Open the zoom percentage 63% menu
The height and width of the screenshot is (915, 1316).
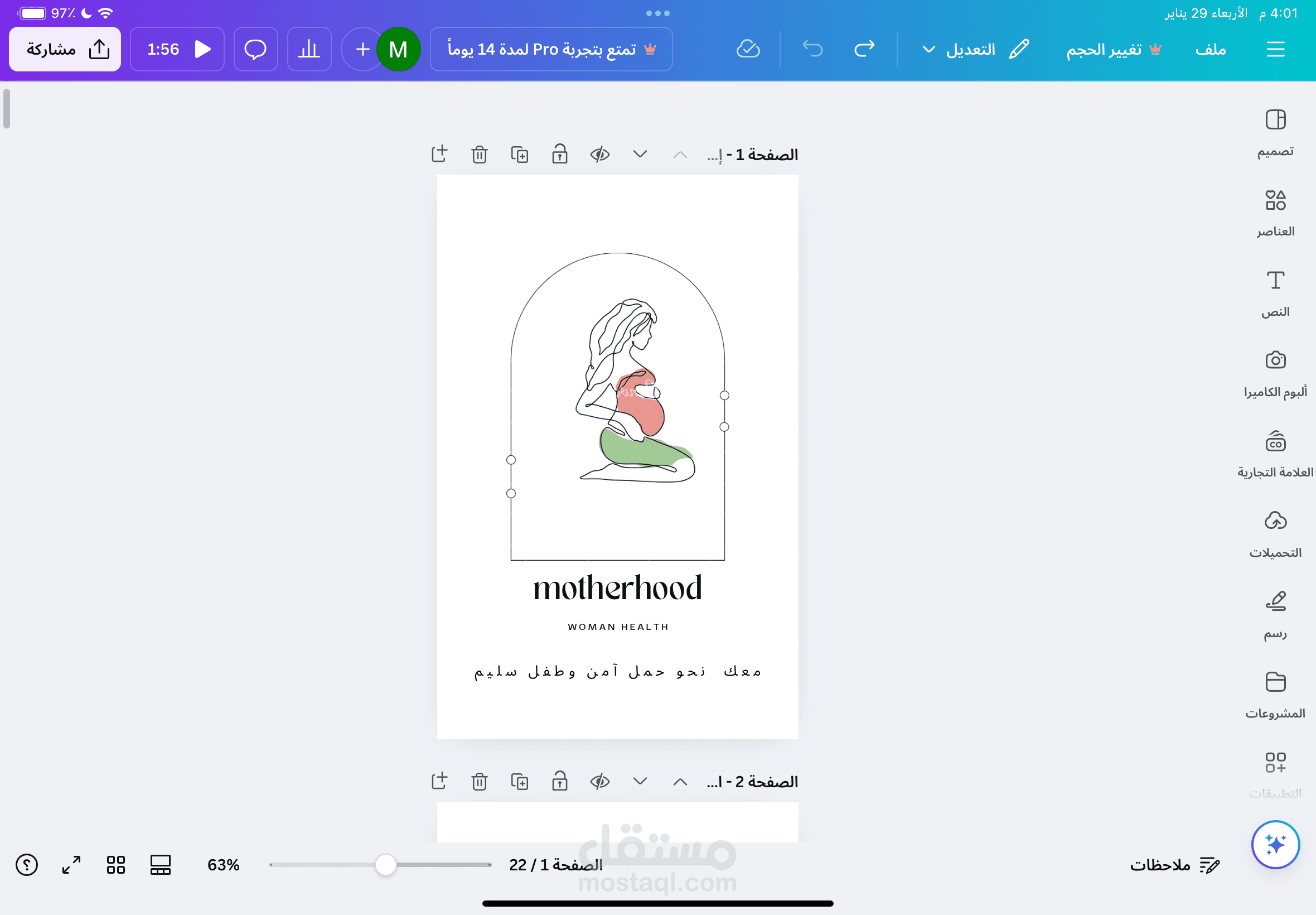point(224,865)
